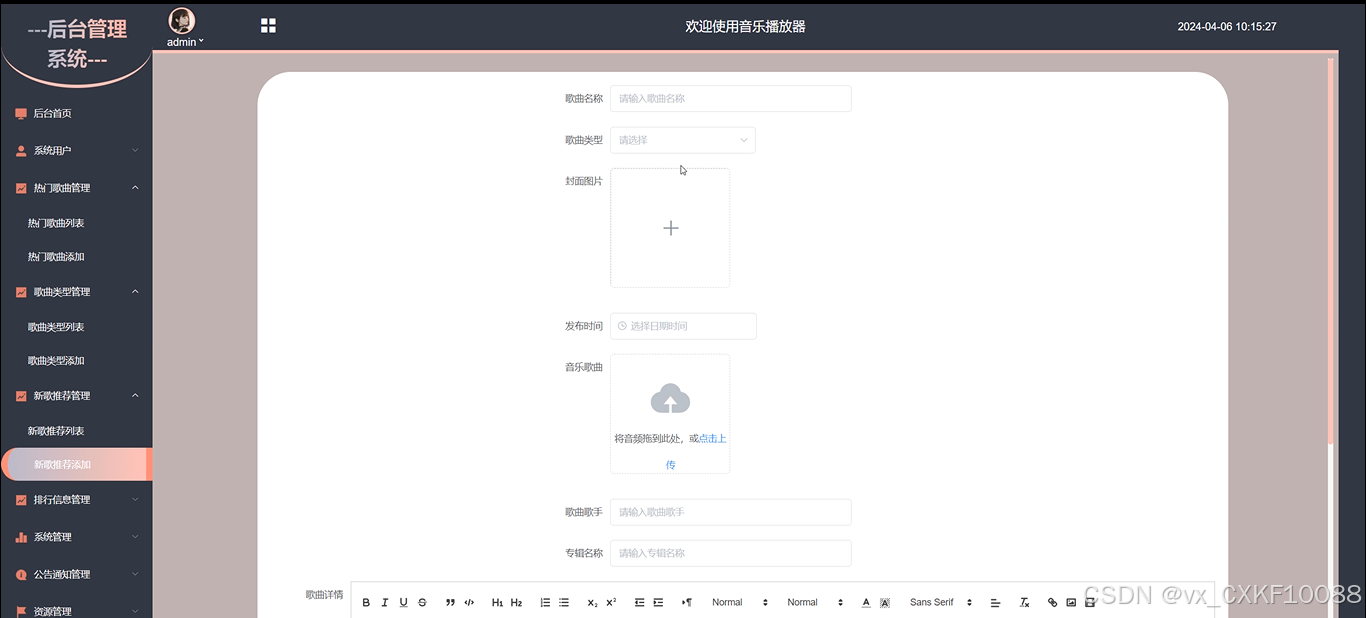
Task: Apply Heading 1 with the H1 icon
Action: pyautogui.click(x=497, y=602)
